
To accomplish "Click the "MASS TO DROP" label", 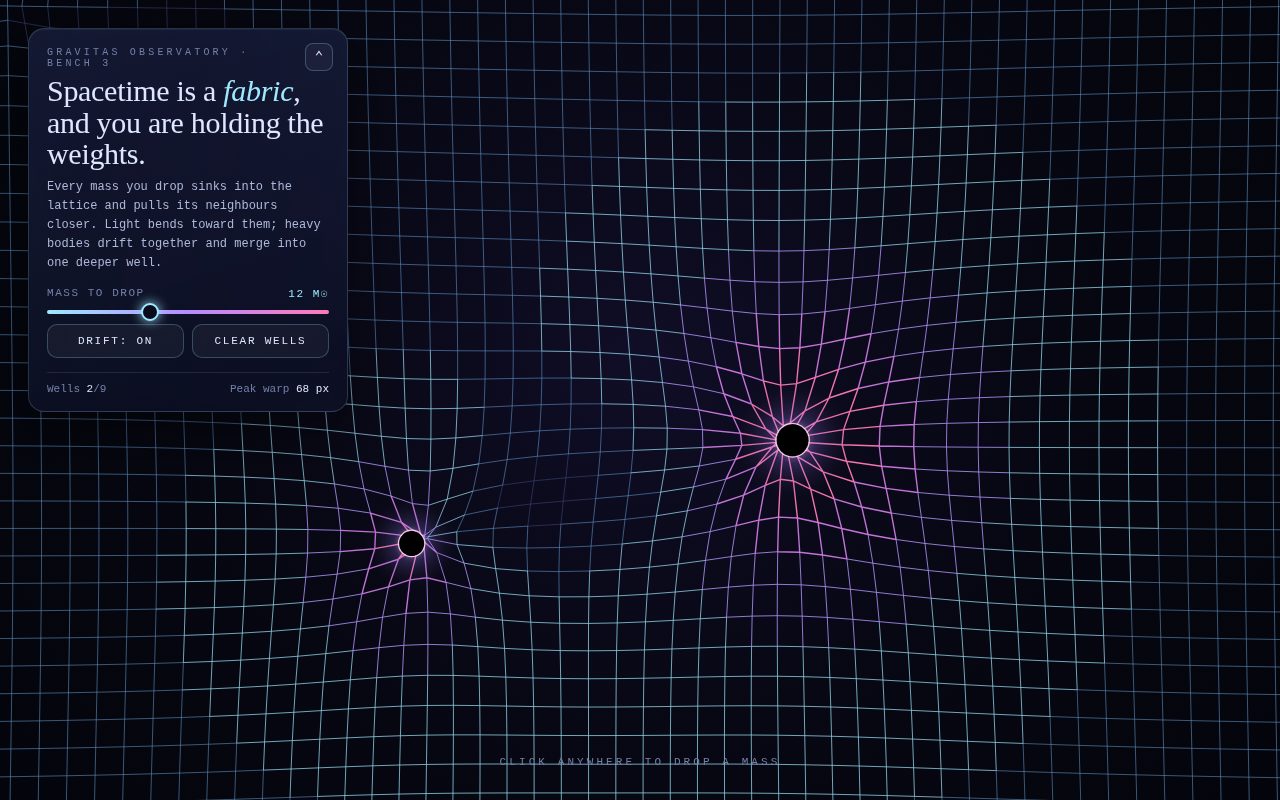I will click(x=96, y=293).
